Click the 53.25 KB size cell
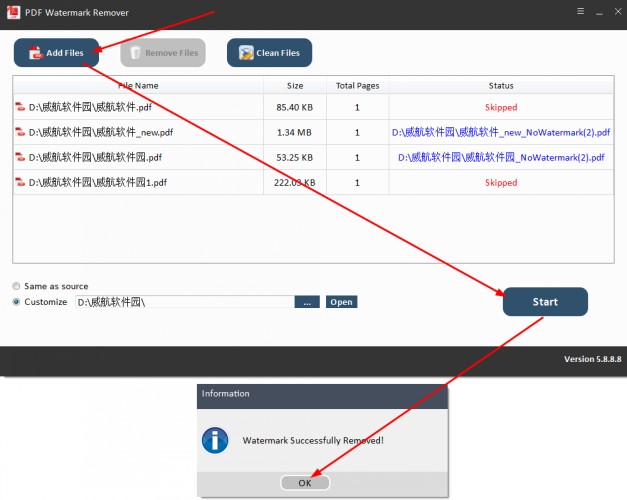 tap(294, 157)
